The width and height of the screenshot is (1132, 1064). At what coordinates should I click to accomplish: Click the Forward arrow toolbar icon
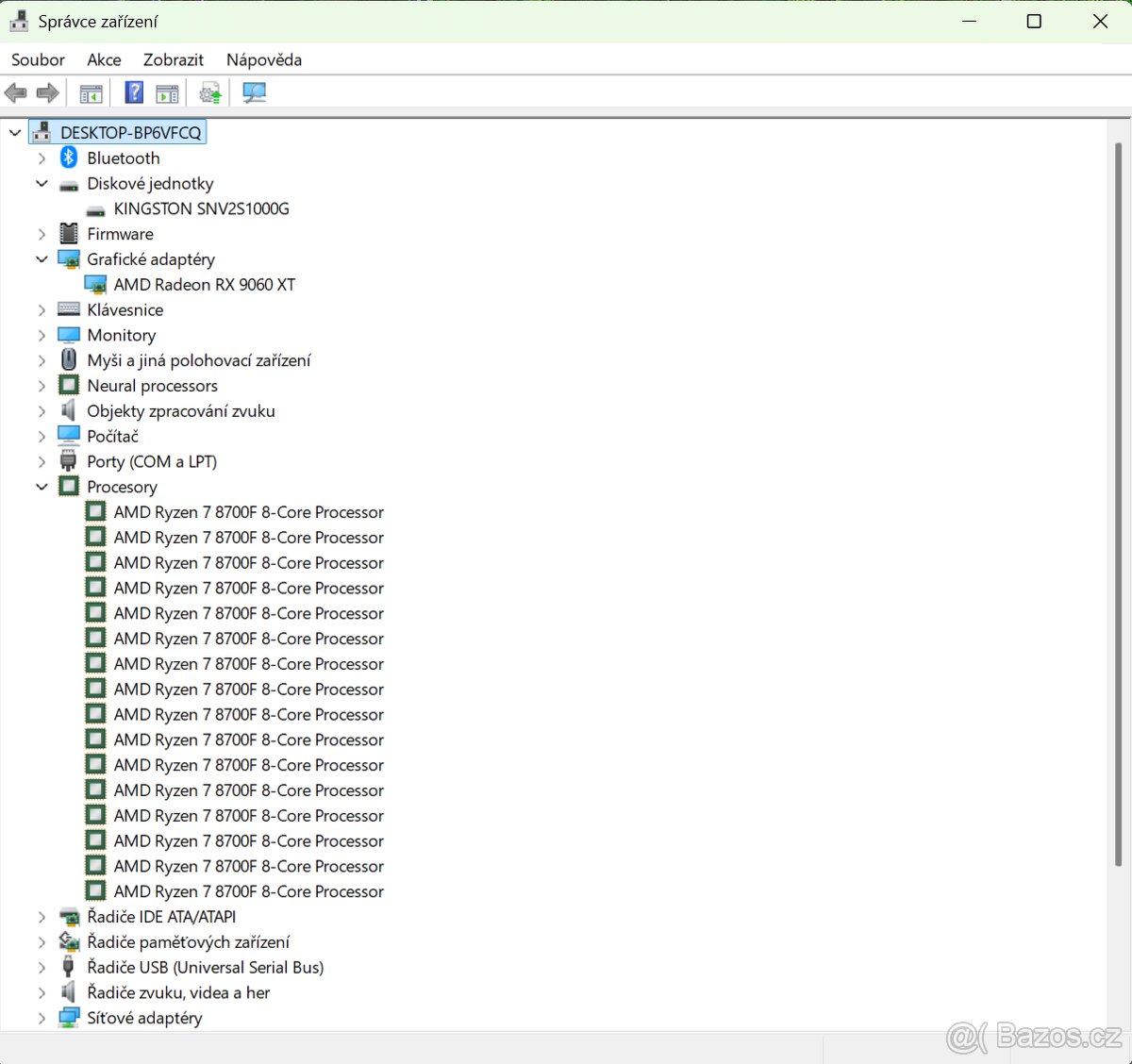(47, 92)
